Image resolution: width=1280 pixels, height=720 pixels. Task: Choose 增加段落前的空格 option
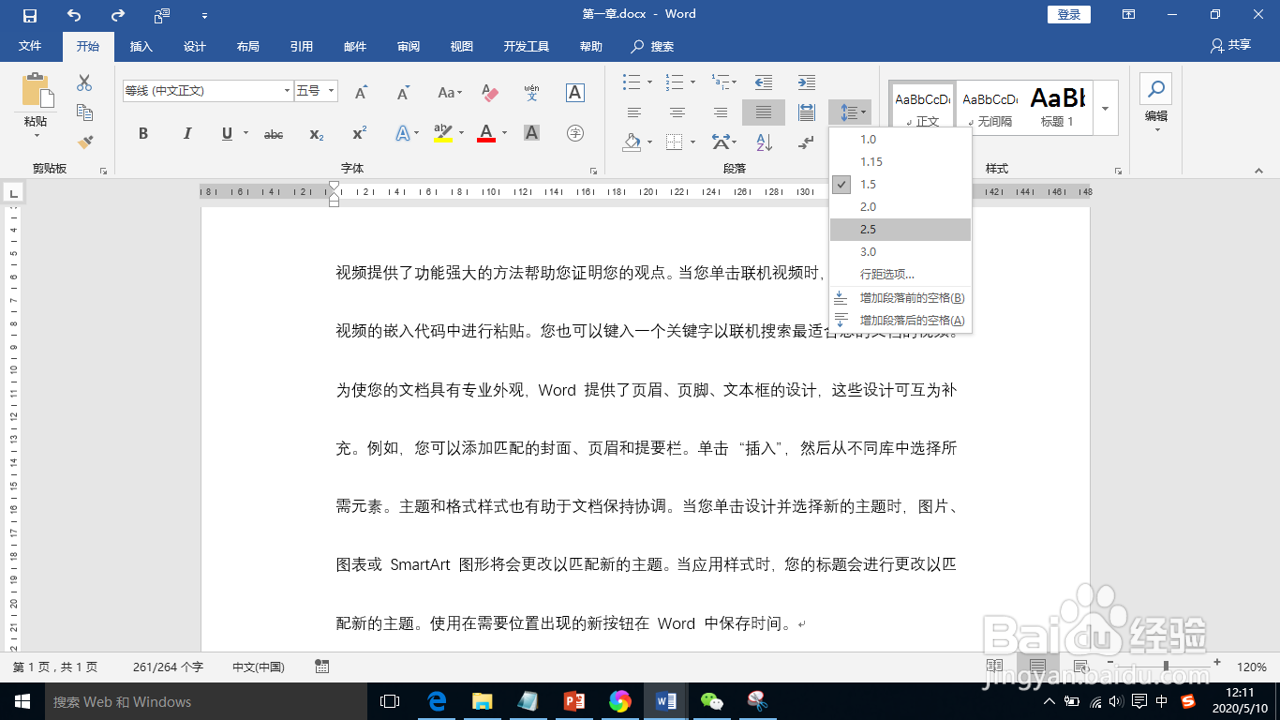(900, 298)
